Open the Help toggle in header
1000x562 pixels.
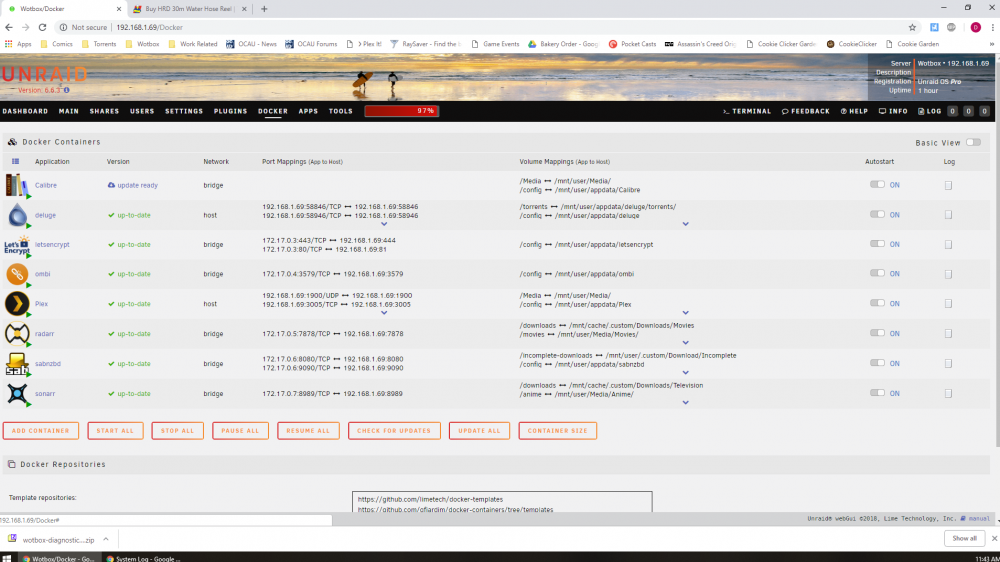854,111
